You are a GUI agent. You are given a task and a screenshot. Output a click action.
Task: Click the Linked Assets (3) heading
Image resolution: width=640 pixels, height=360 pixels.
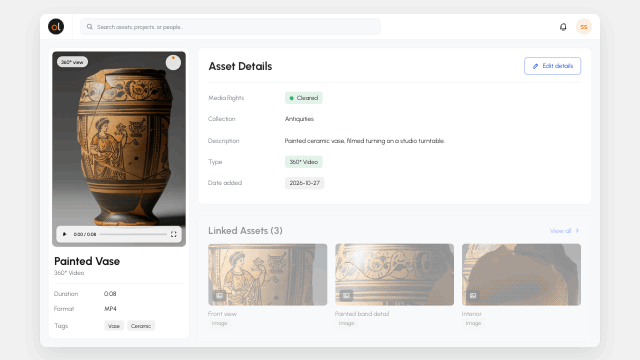(245, 231)
